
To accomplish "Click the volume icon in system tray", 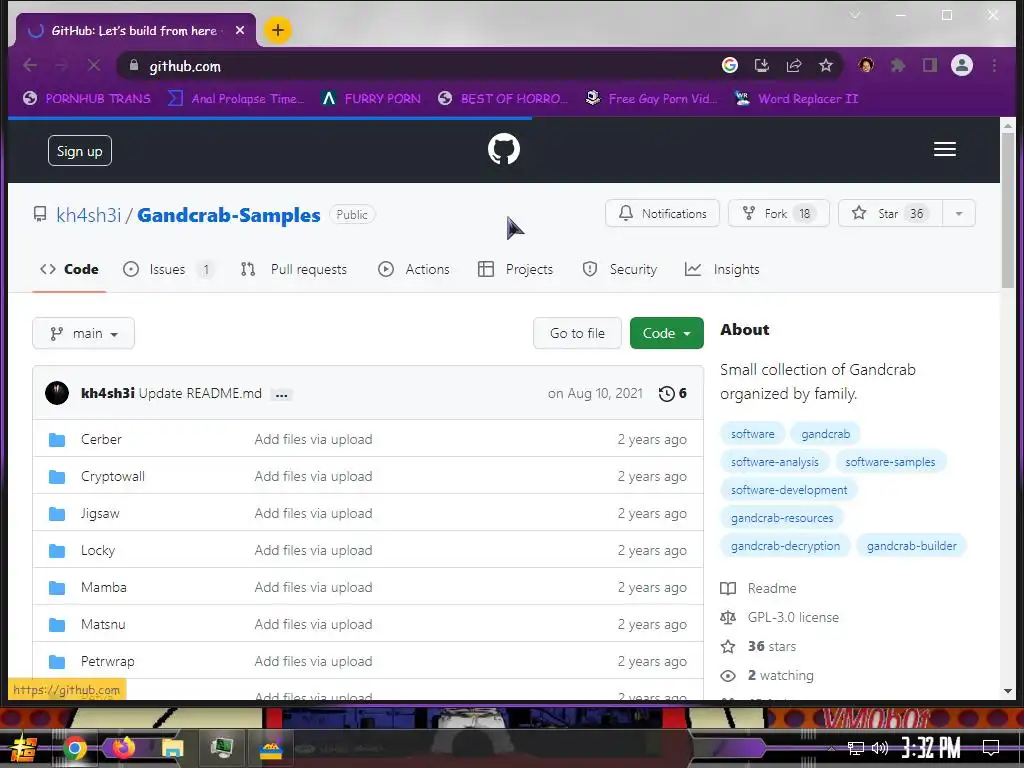I will click(880, 748).
